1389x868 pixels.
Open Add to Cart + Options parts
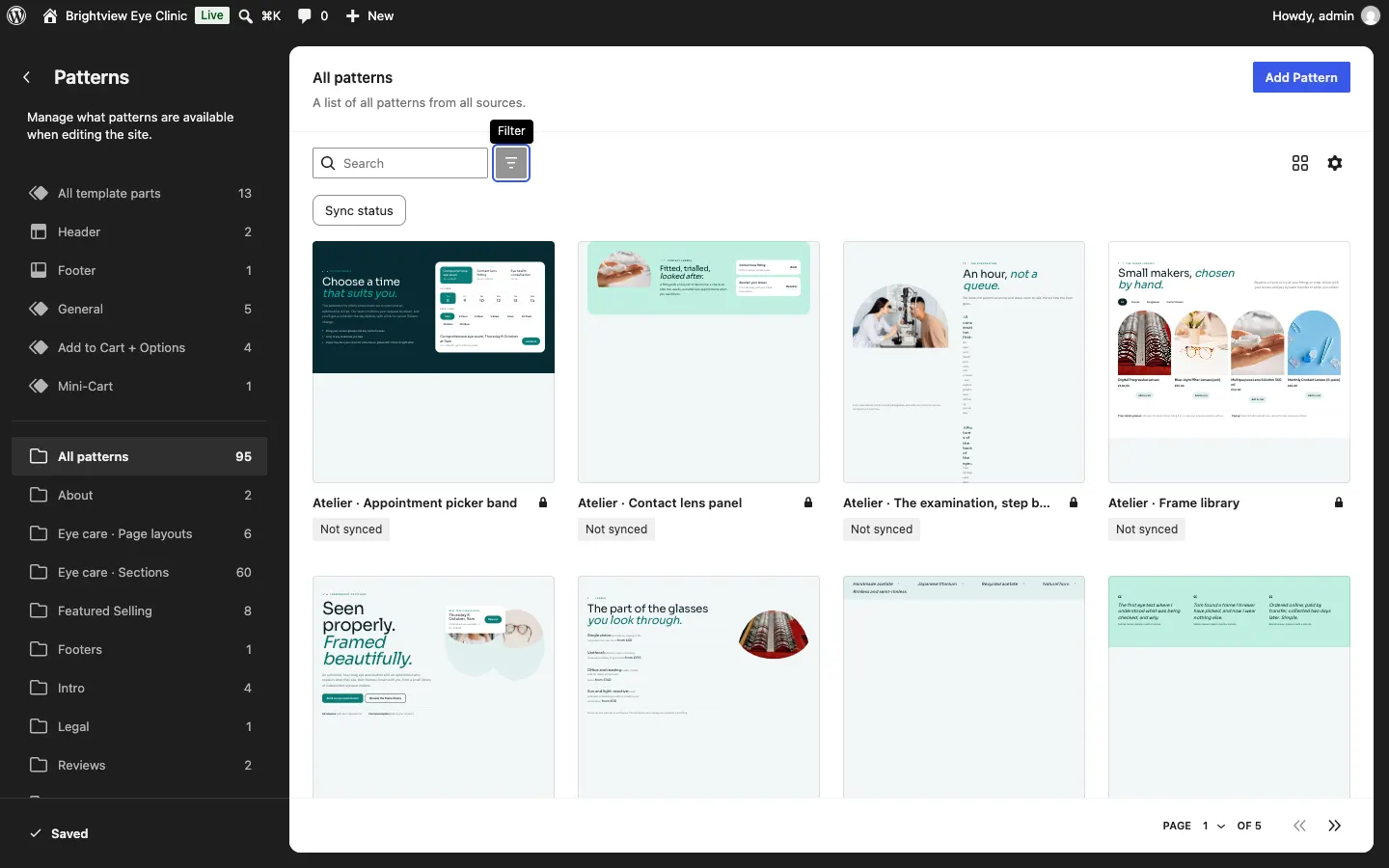[140, 347]
